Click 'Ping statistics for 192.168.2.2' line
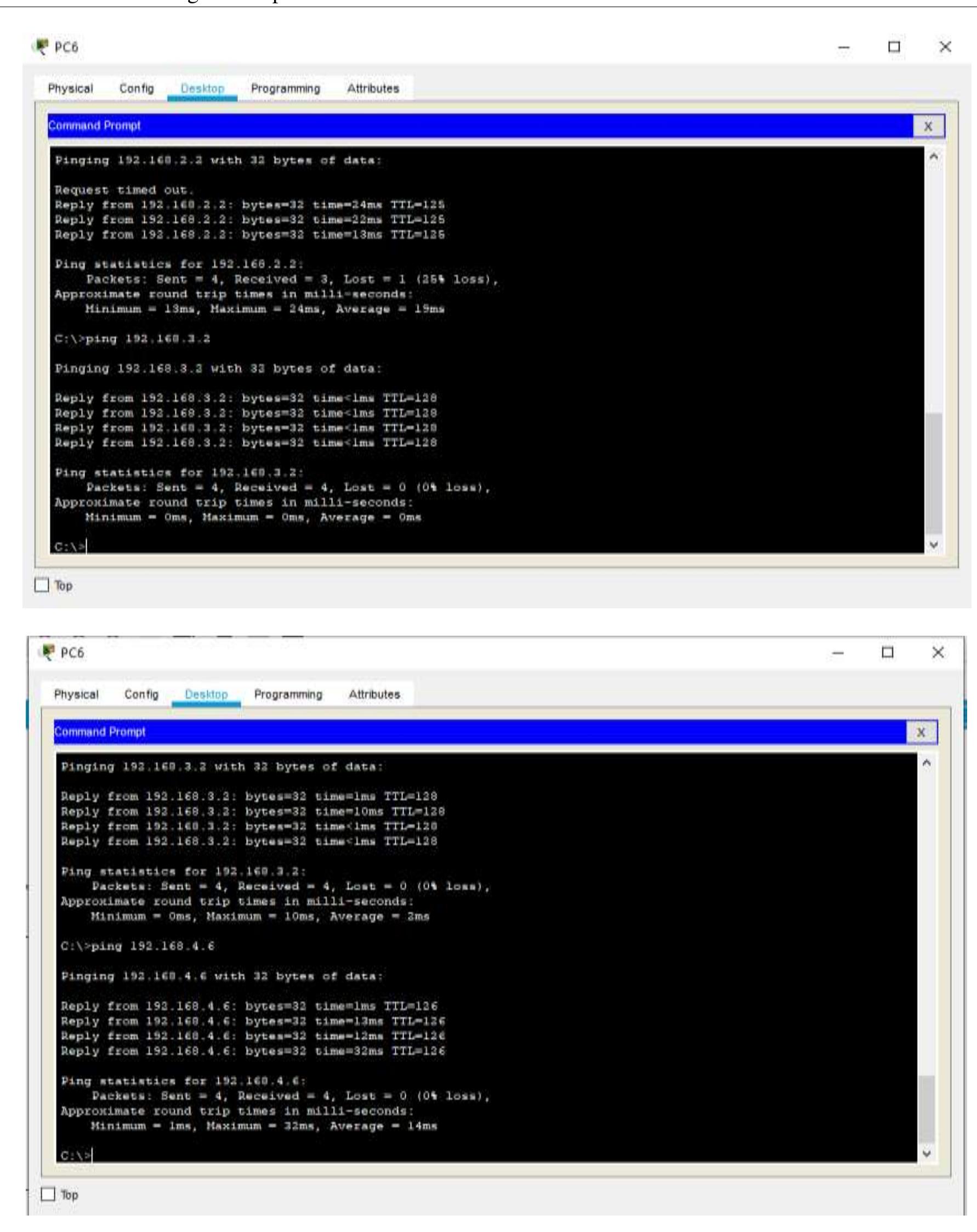Screen dimensions: 977x1232 tap(180, 264)
